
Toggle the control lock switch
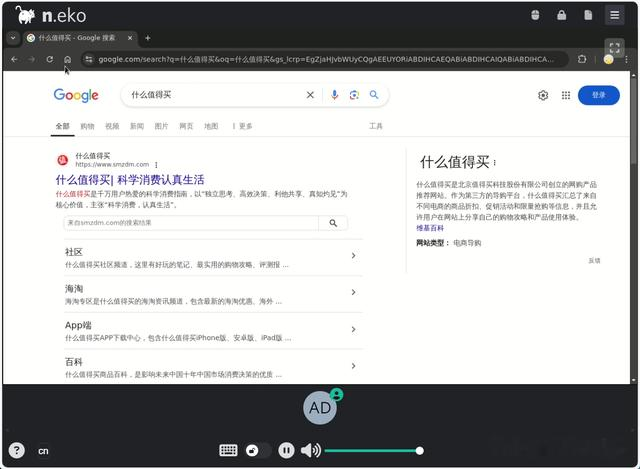point(258,451)
